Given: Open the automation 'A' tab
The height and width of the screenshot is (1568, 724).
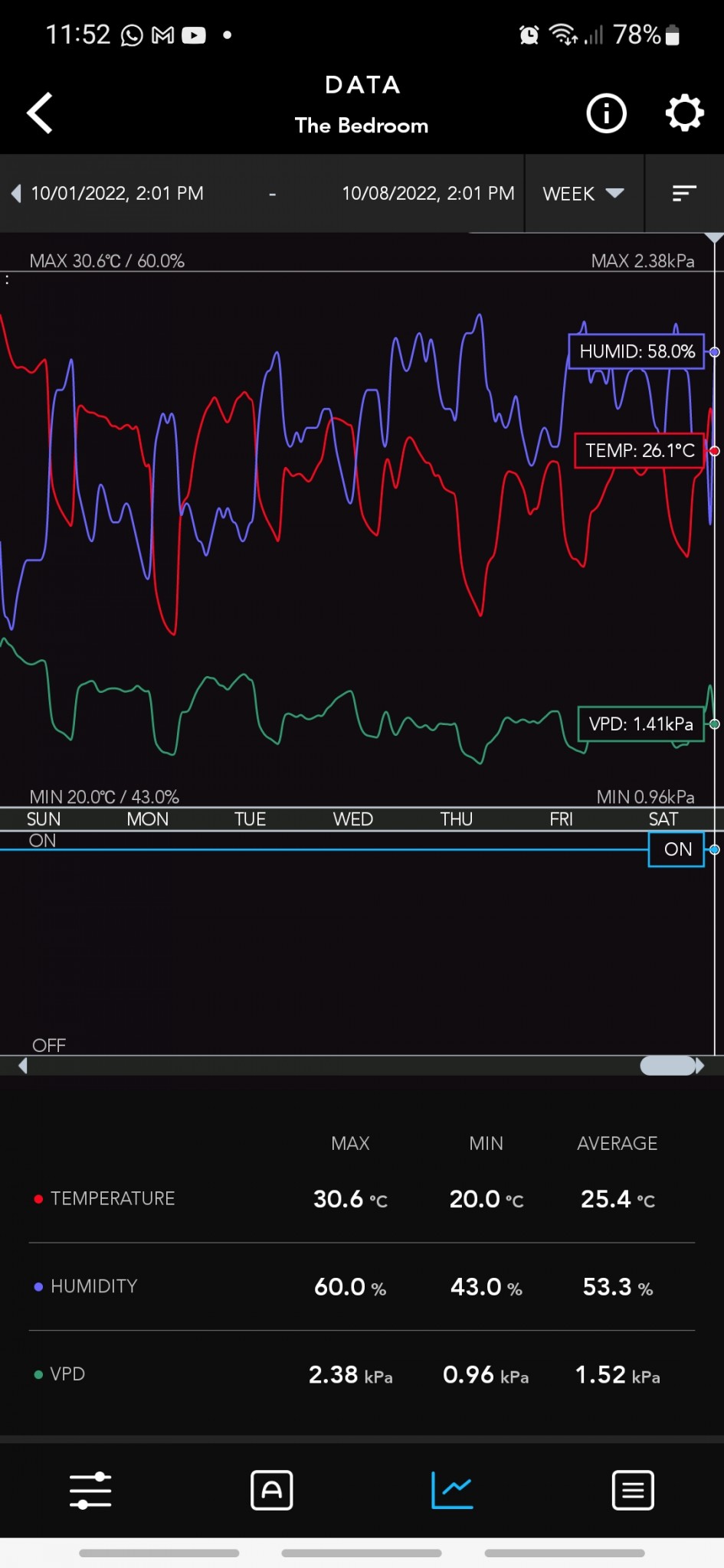Looking at the screenshot, I should [271, 1490].
